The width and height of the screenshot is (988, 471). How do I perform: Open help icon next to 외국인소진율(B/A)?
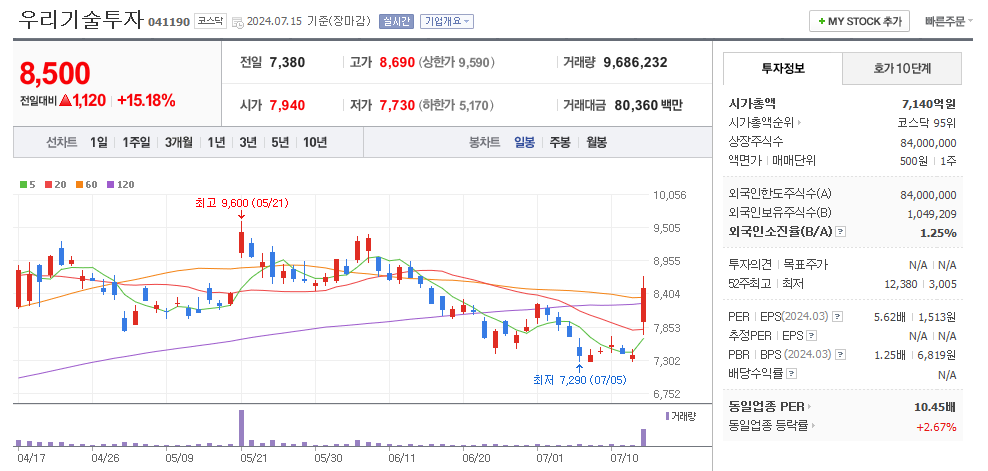pos(841,232)
